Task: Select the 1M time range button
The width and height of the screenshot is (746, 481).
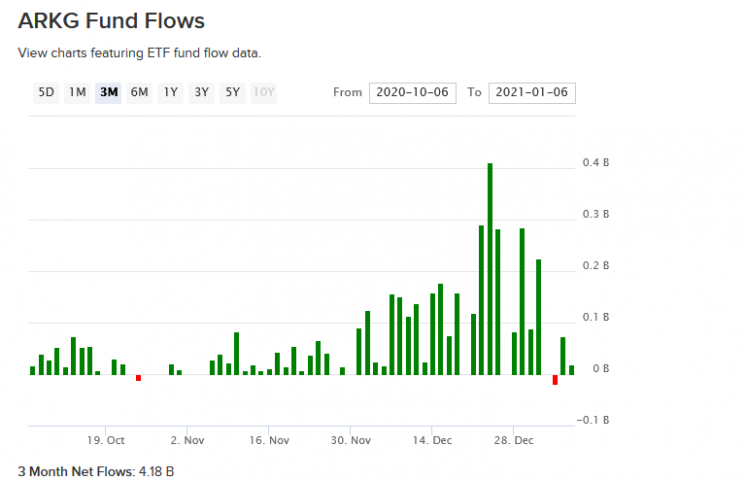Action: pyautogui.click(x=77, y=92)
